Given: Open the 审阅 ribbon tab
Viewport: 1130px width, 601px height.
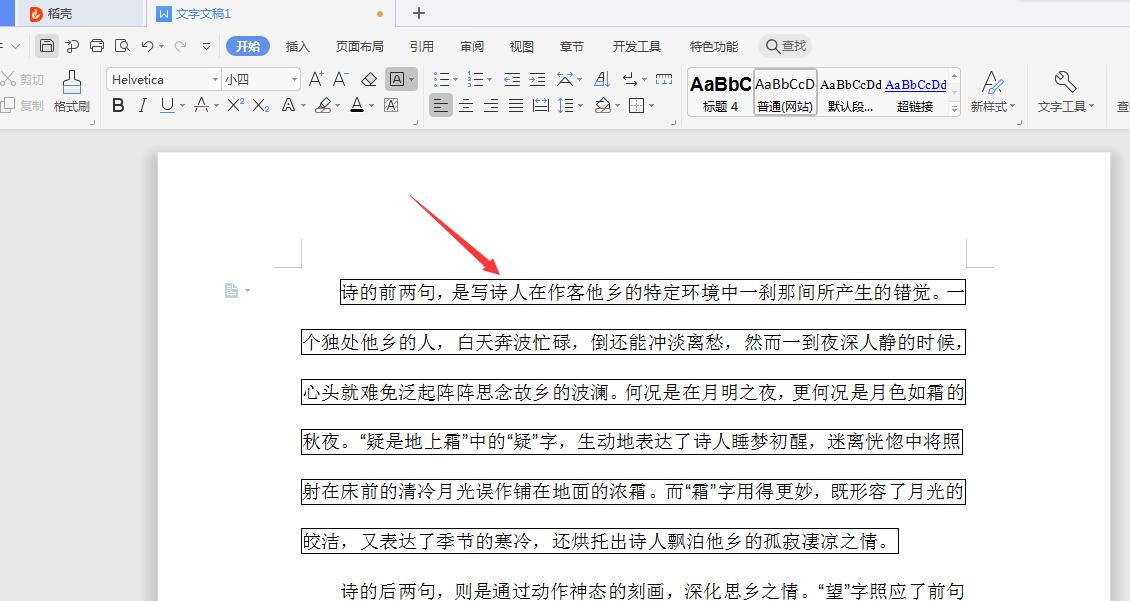Looking at the screenshot, I should pos(471,45).
